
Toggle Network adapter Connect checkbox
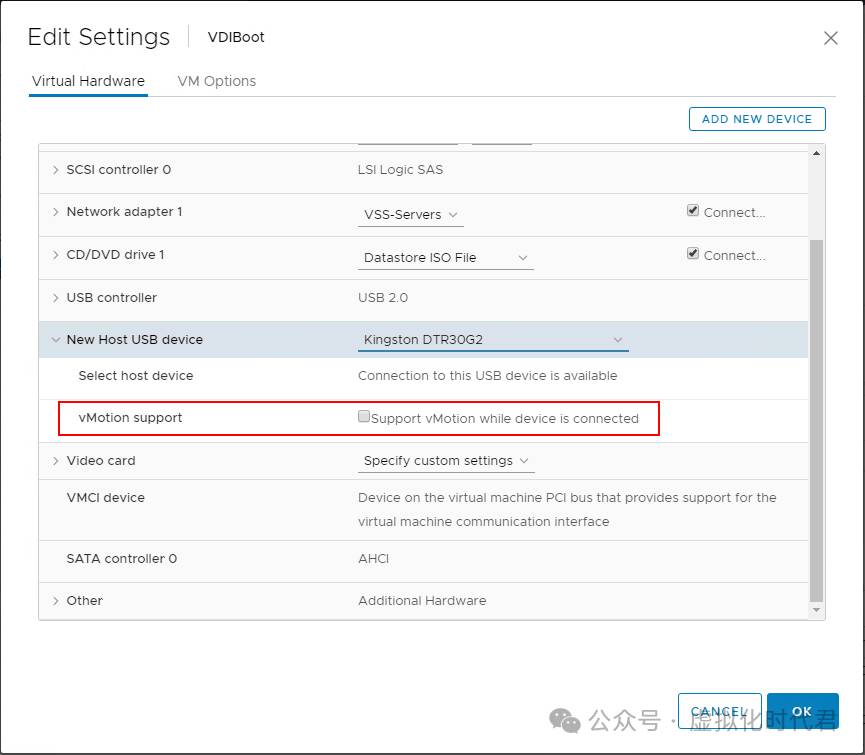pyautogui.click(x=693, y=211)
